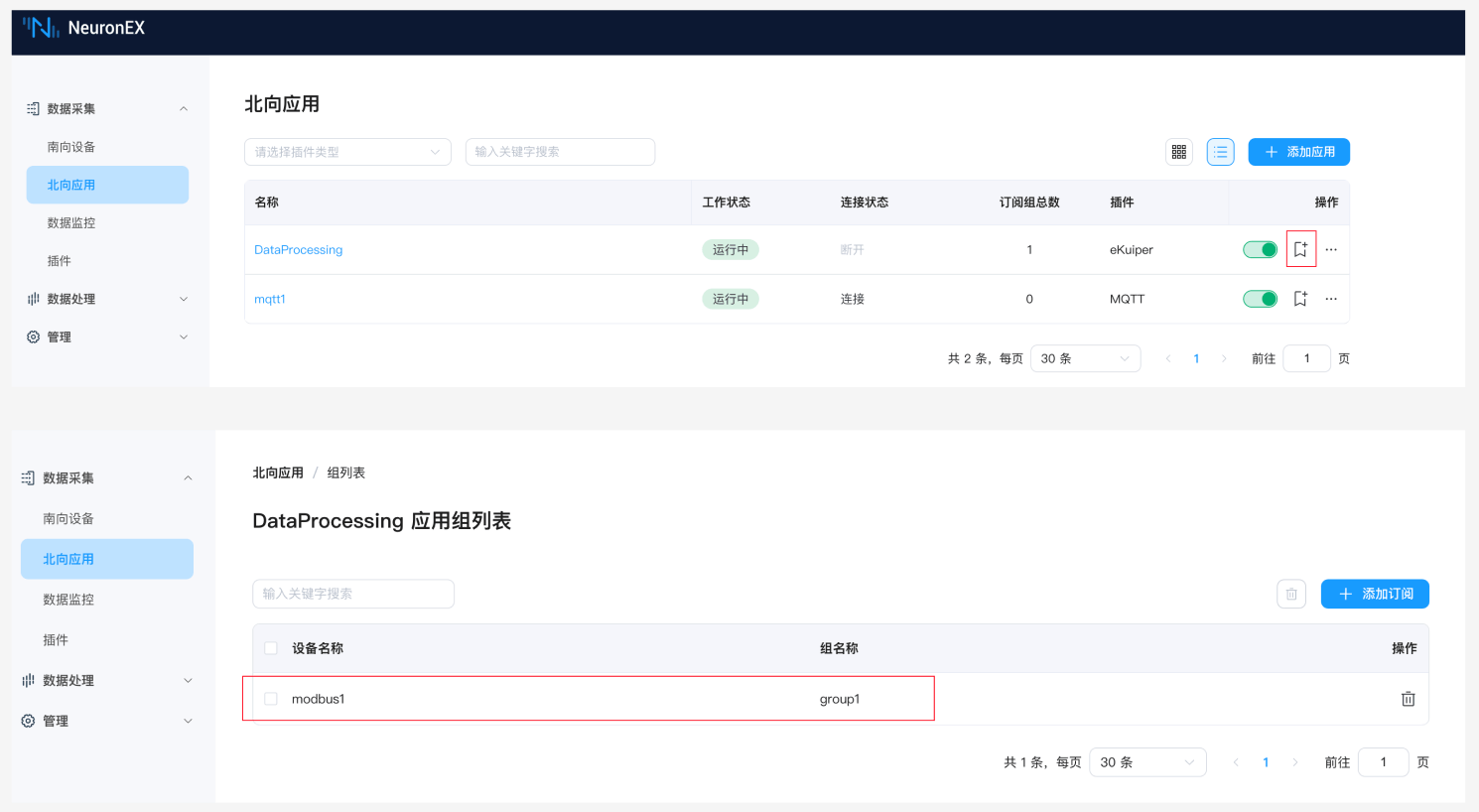Check the modbus1 row checkbox
This screenshot has height=812, width=1479.
pyautogui.click(x=271, y=699)
